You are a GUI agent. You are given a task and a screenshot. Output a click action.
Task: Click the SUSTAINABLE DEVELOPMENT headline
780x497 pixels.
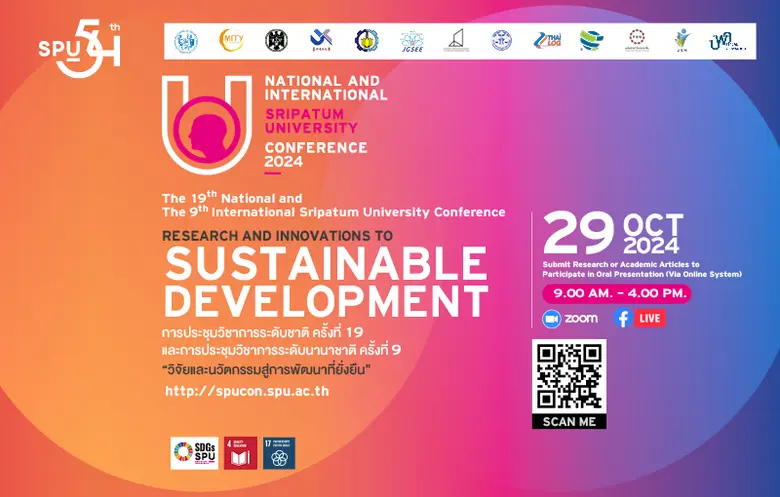pos(326,283)
